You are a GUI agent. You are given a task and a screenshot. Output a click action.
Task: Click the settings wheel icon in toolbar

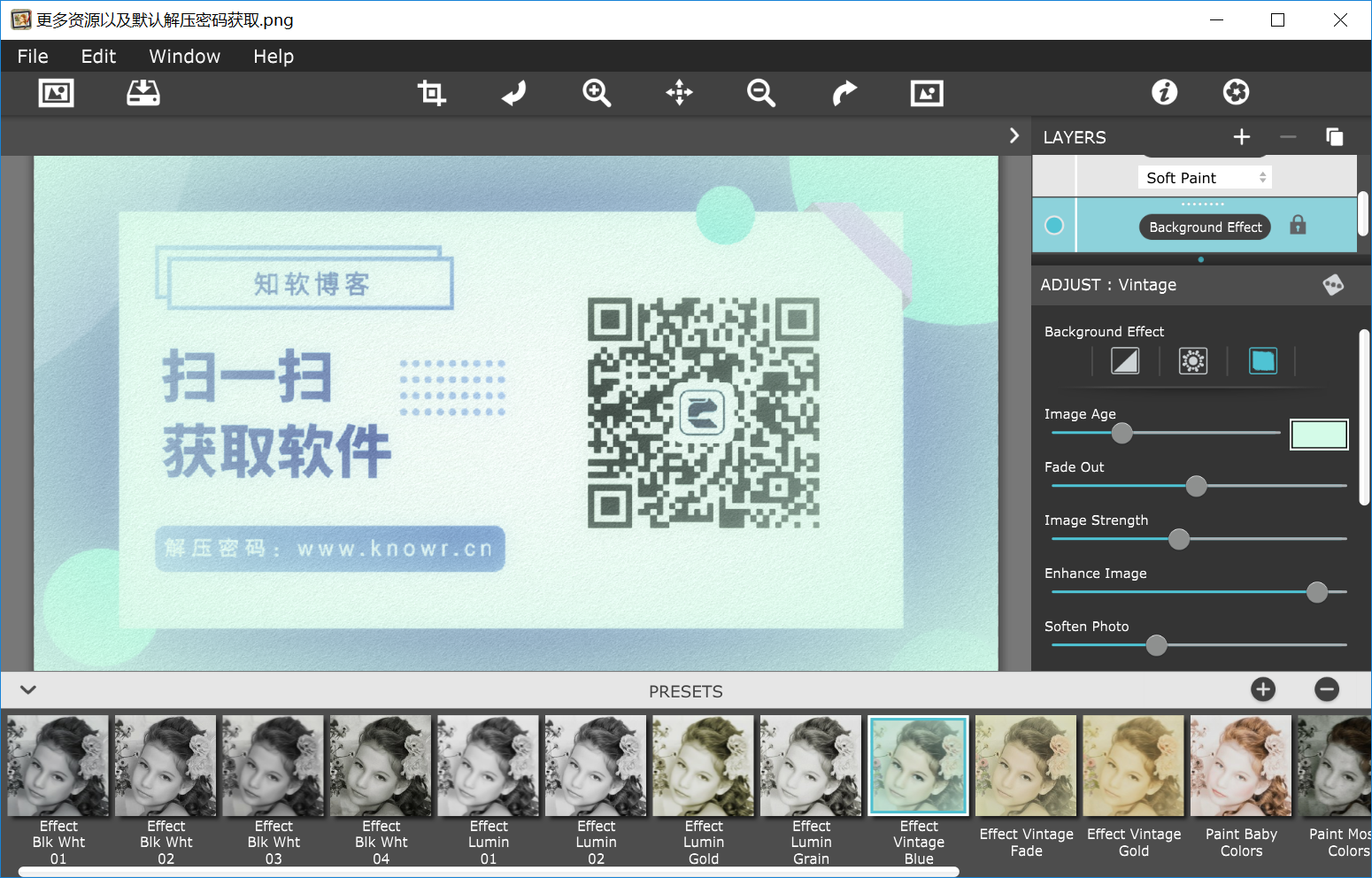pyautogui.click(x=1236, y=92)
